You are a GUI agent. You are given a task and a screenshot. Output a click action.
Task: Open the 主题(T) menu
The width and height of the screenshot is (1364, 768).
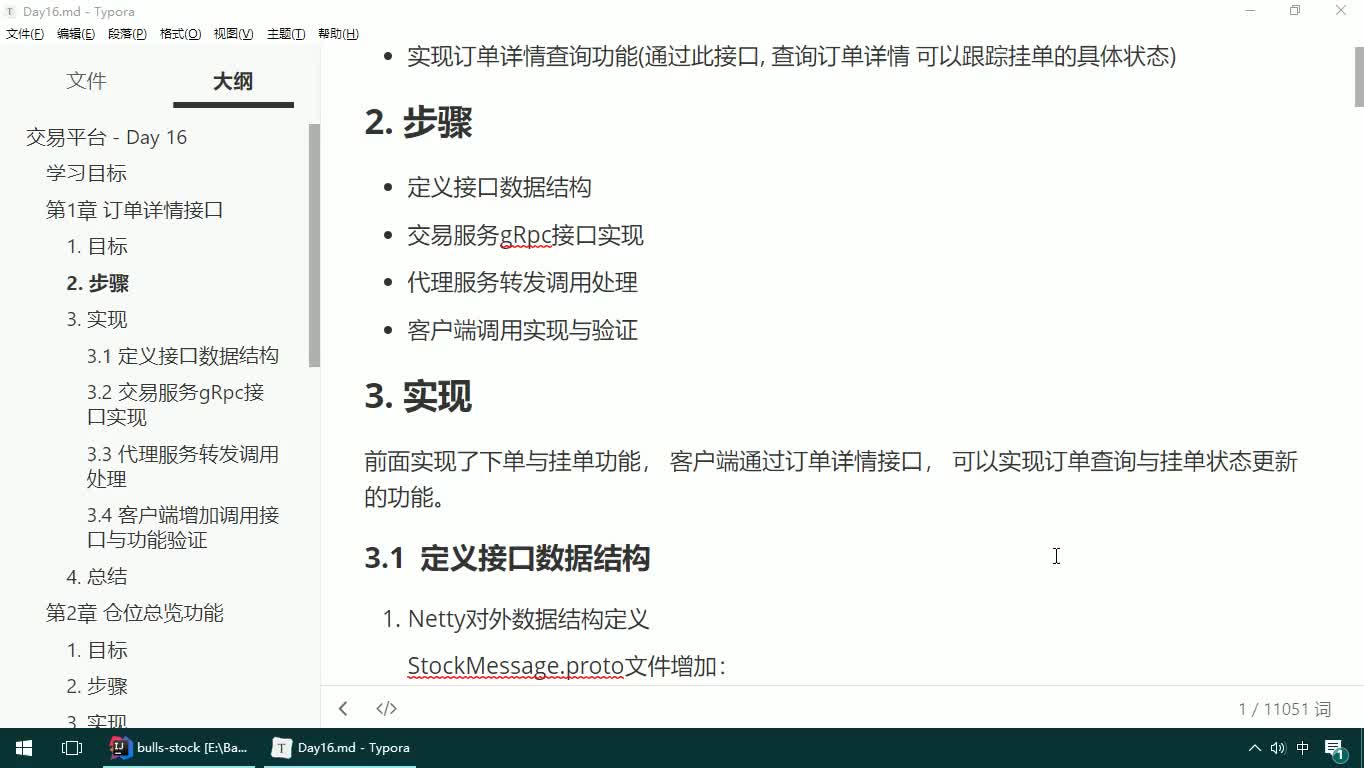pos(285,34)
